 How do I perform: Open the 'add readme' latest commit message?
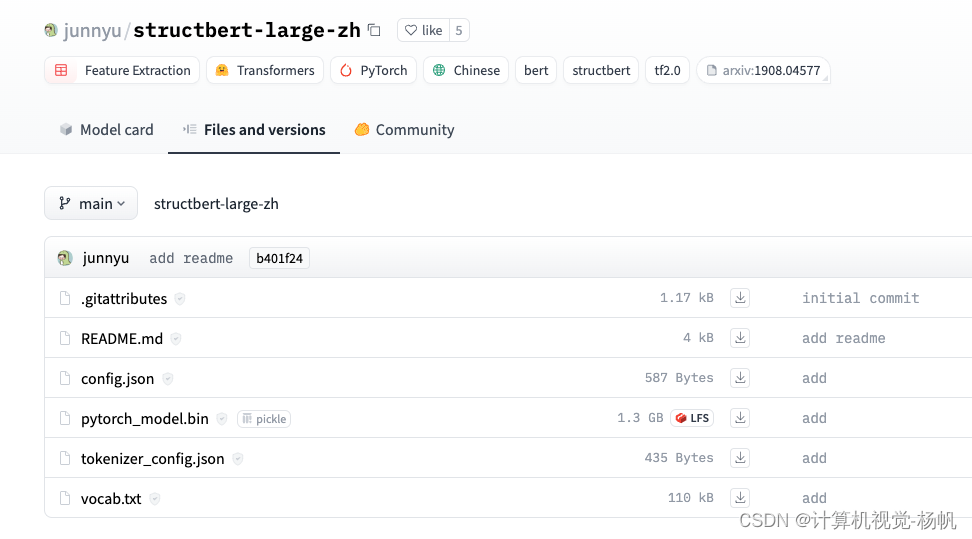pyautogui.click(x=191, y=258)
